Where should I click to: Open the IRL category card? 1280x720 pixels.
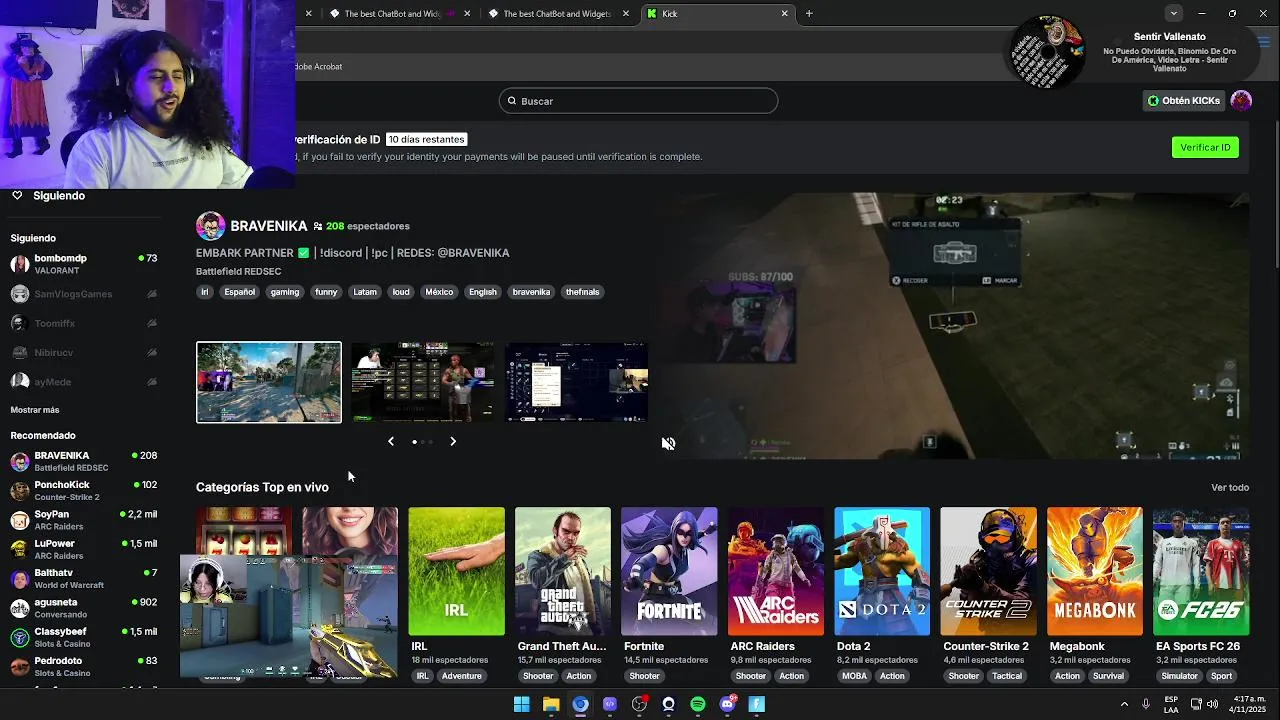point(456,571)
